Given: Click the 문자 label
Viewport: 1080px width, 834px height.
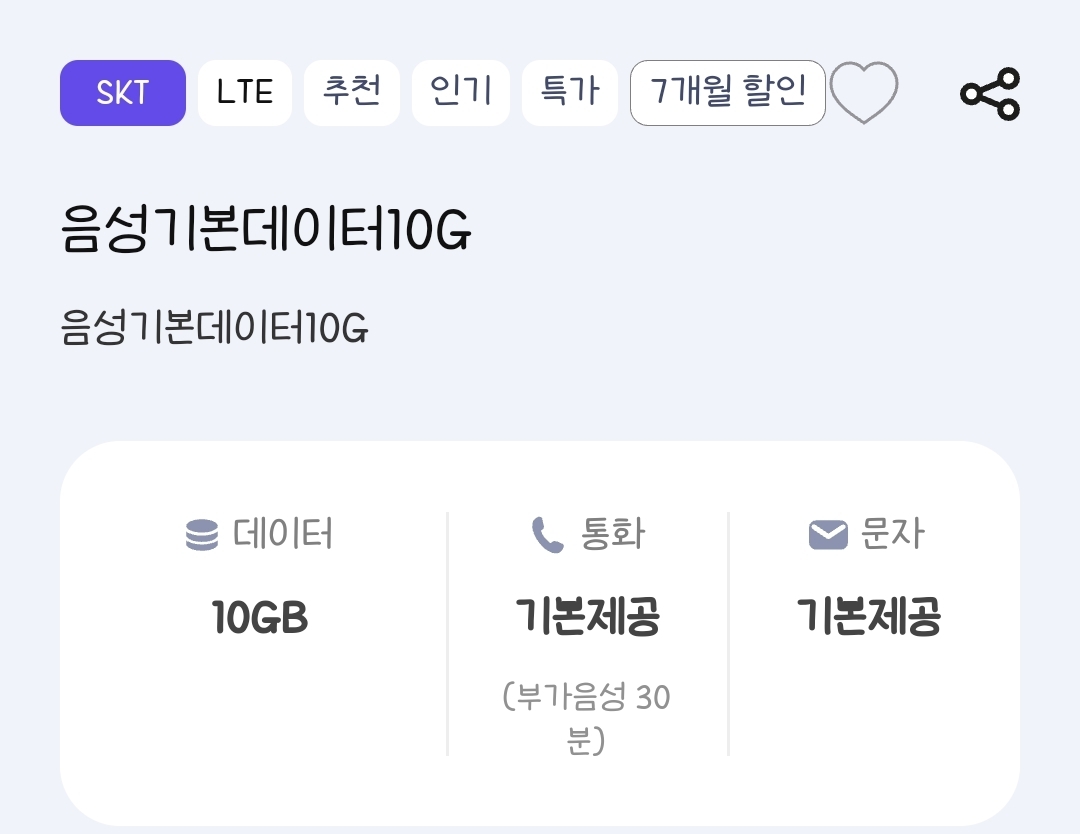Looking at the screenshot, I should (893, 535).
